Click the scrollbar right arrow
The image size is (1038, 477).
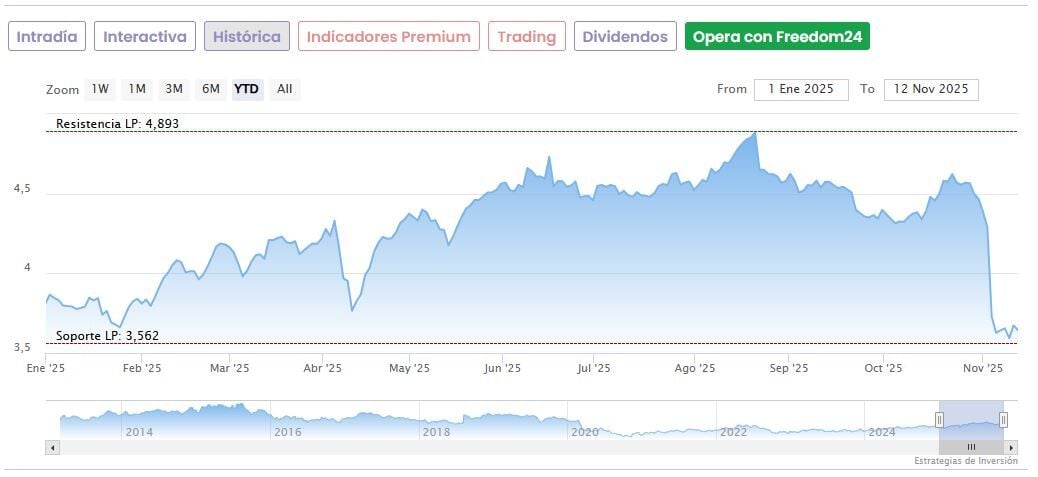click(1012, 447)
